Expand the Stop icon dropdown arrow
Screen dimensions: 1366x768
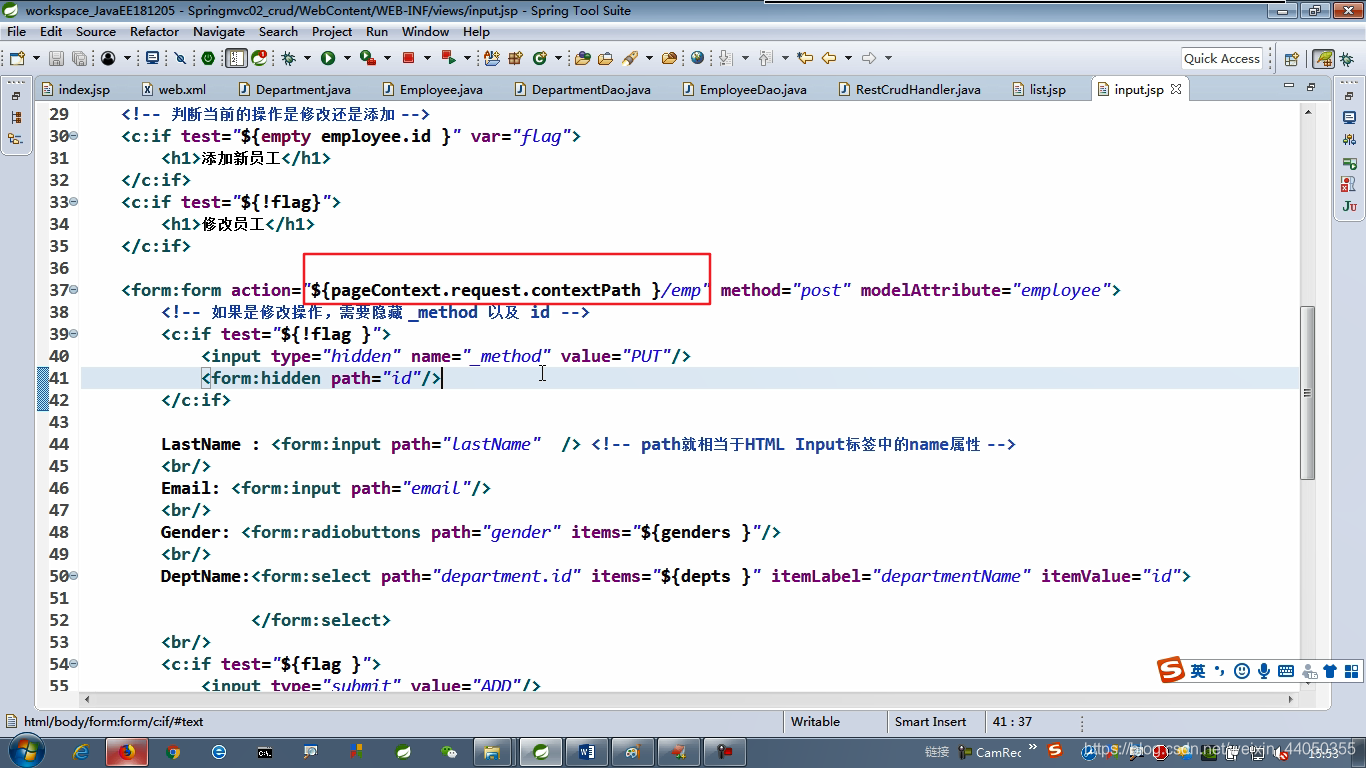point(426,58)
